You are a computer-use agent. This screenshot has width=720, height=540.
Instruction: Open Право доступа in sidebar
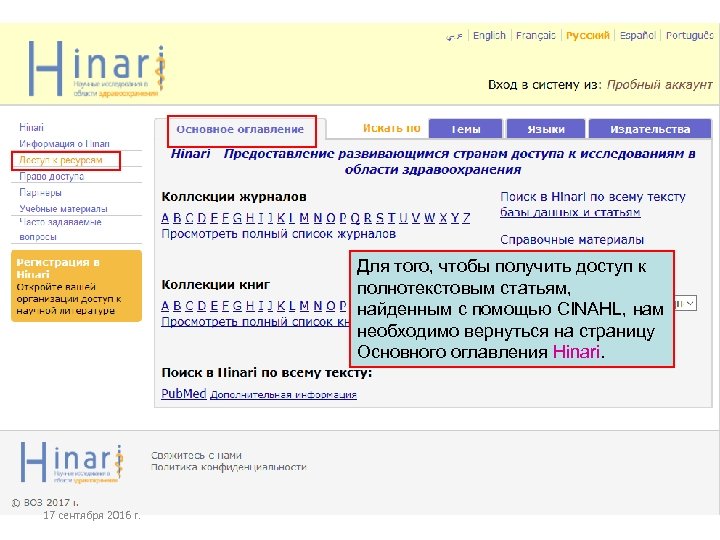(x=51, y=176)
